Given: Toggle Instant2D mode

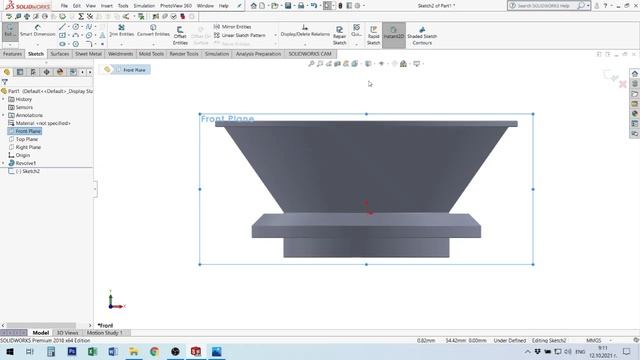Looking at the screenshot, I should point(393,35).
